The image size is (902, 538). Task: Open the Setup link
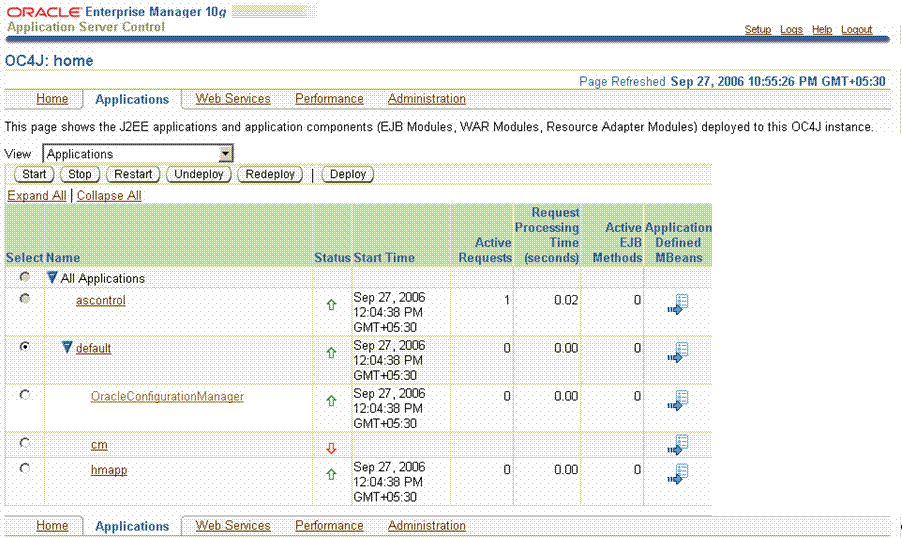[758, 29]
